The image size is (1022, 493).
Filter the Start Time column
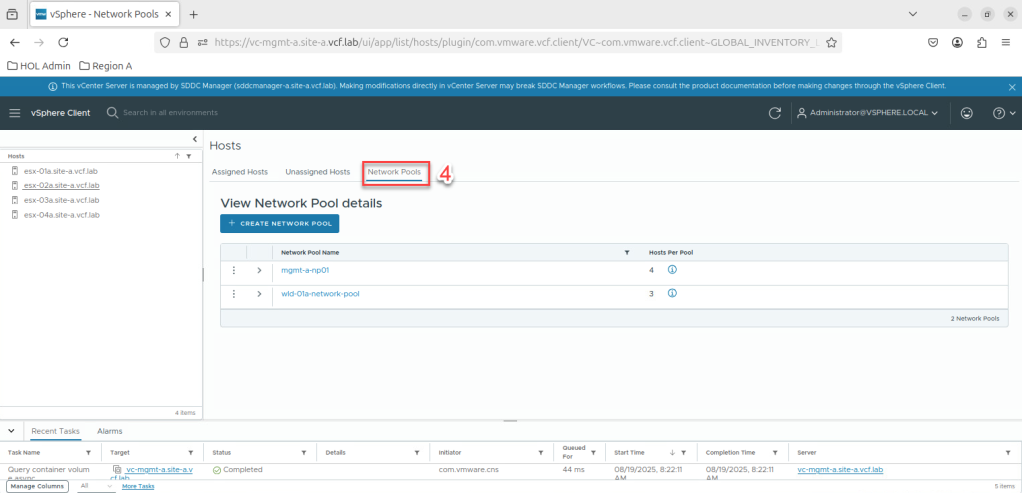(x=684, y=453)
